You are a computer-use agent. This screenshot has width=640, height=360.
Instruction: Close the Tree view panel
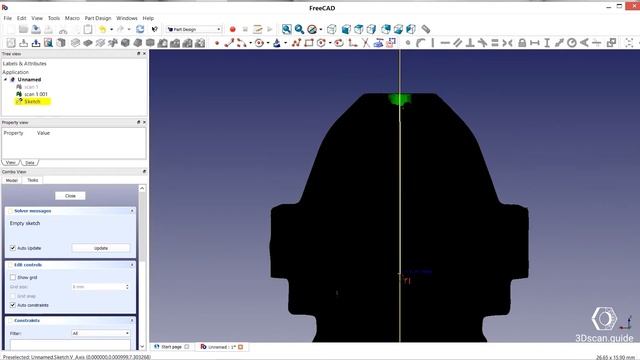(144, 53)
